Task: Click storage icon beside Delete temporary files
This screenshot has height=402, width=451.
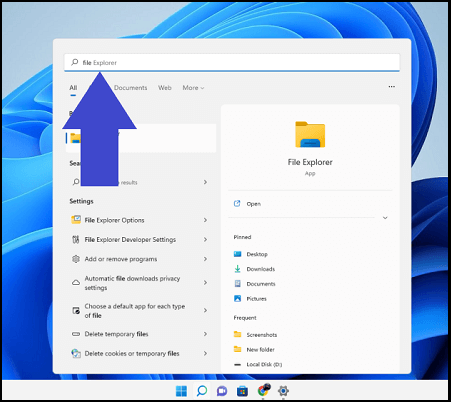Action: tap(76, 334)
